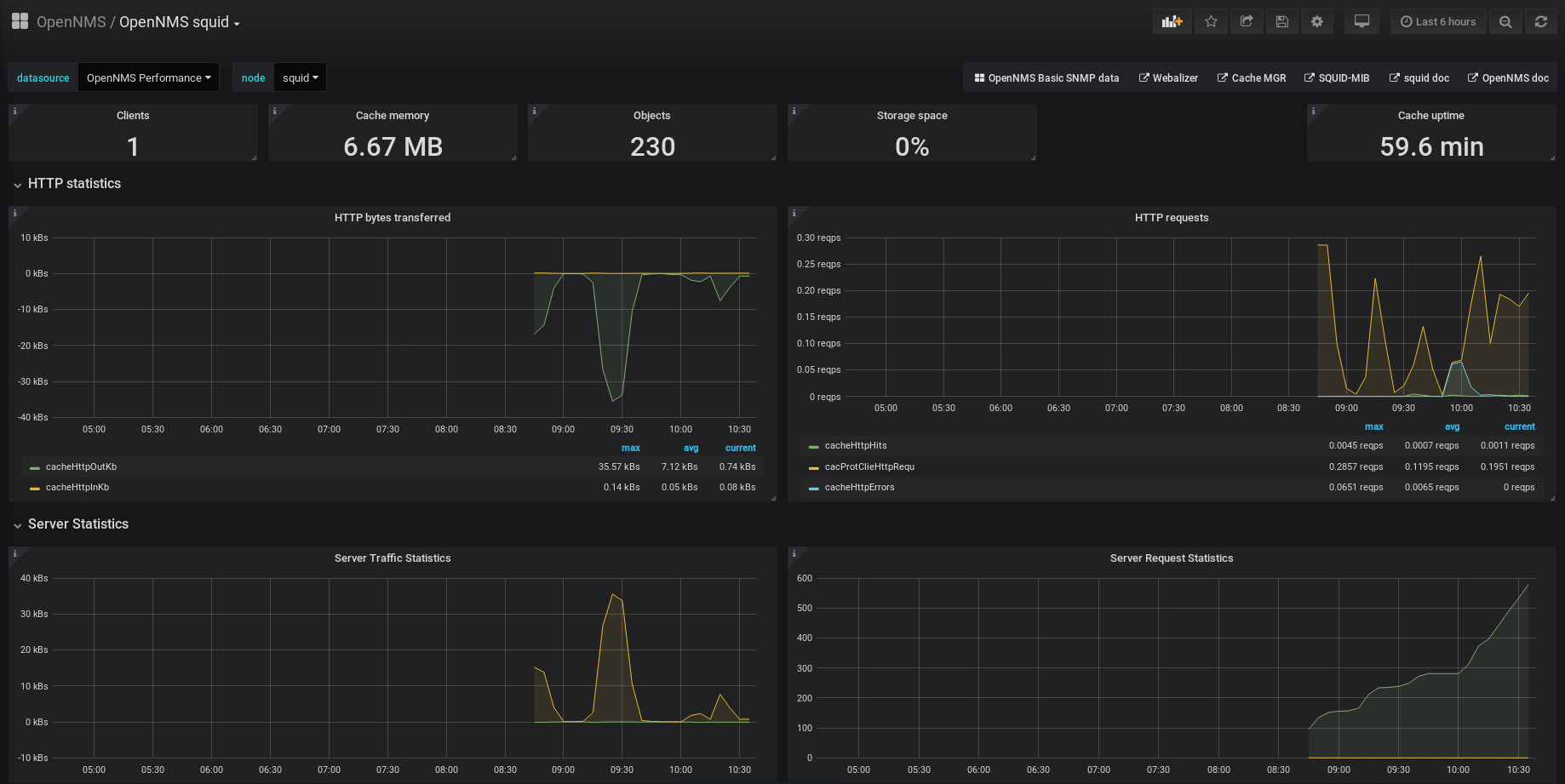Collapse the Server Statistics row
Screen dimensions: 1565x784
coord(77,524)
